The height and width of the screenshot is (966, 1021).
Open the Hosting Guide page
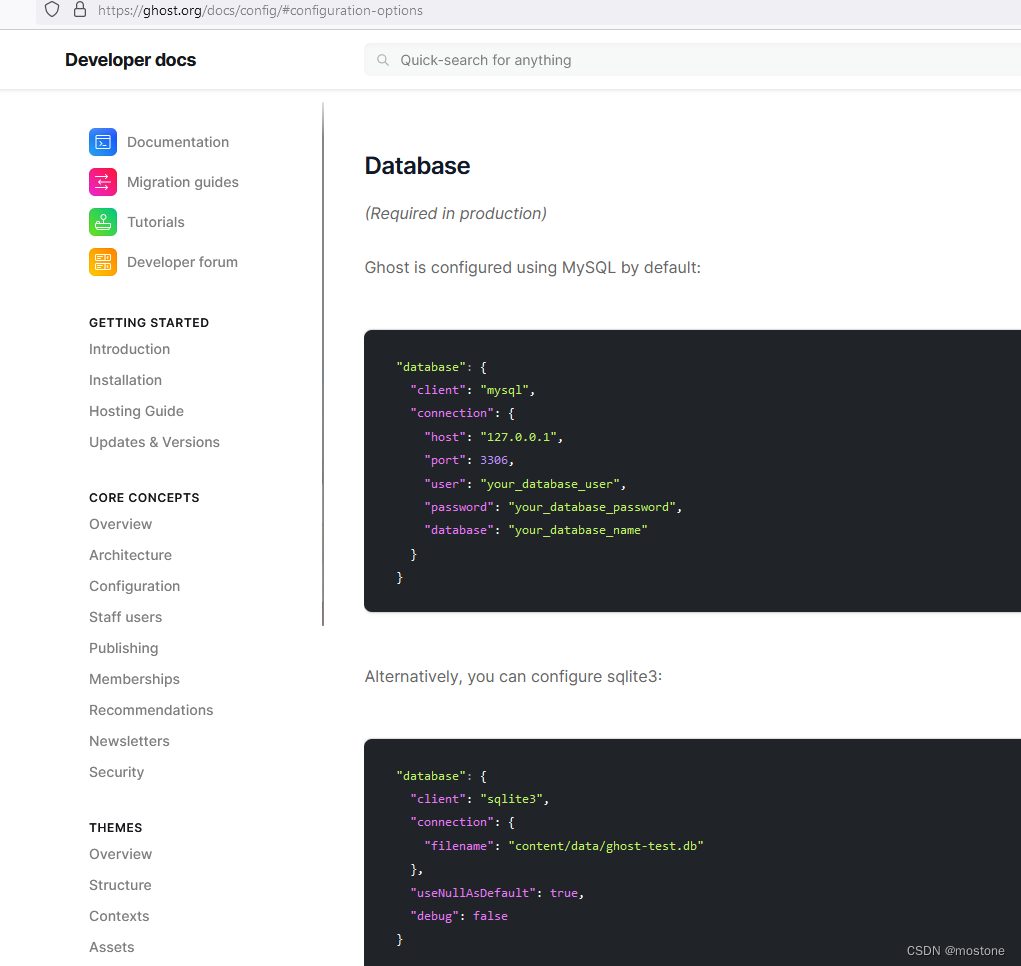[x=136, y=411]
